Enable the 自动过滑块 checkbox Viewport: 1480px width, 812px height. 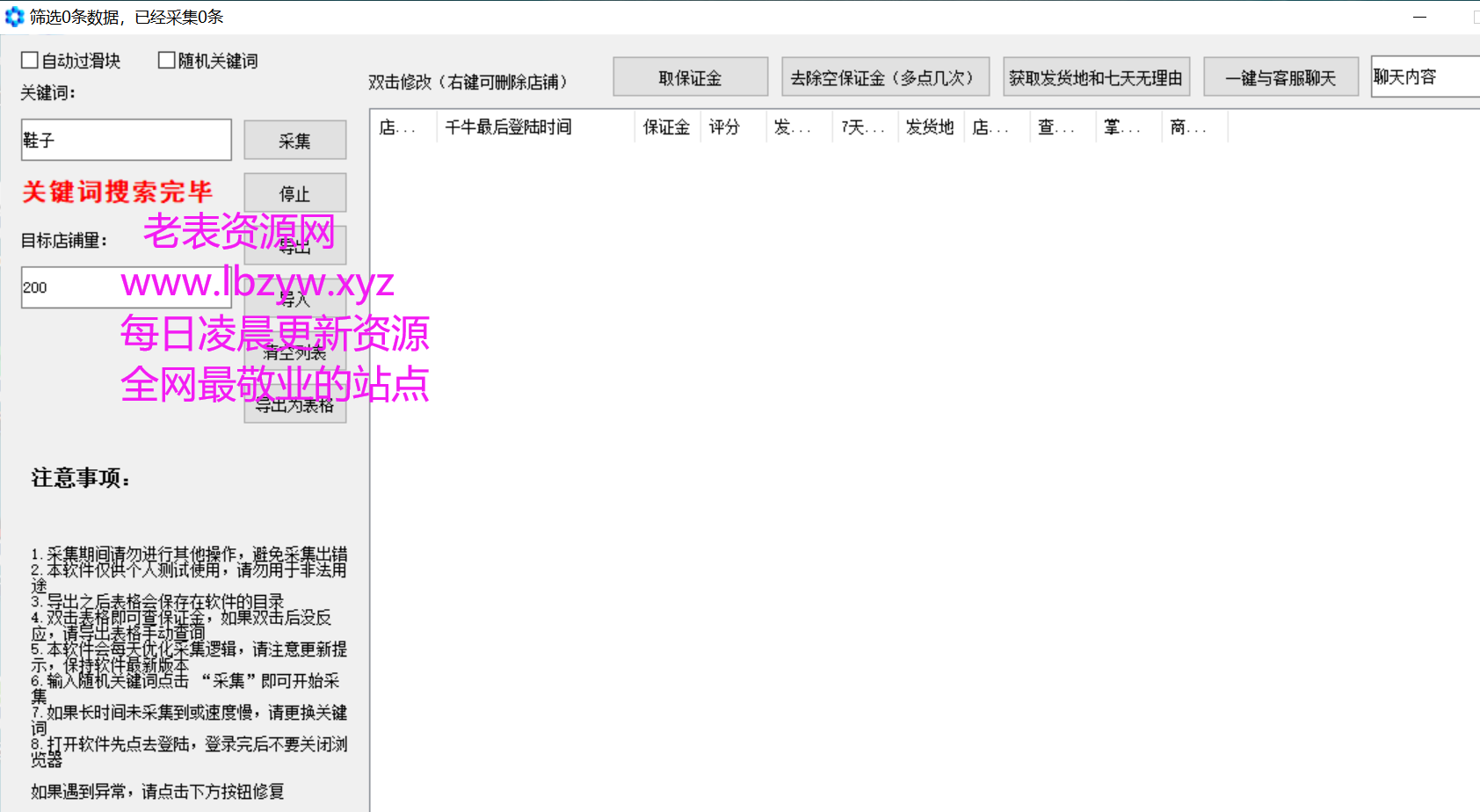pyautogui.click(x=30, y=60)
